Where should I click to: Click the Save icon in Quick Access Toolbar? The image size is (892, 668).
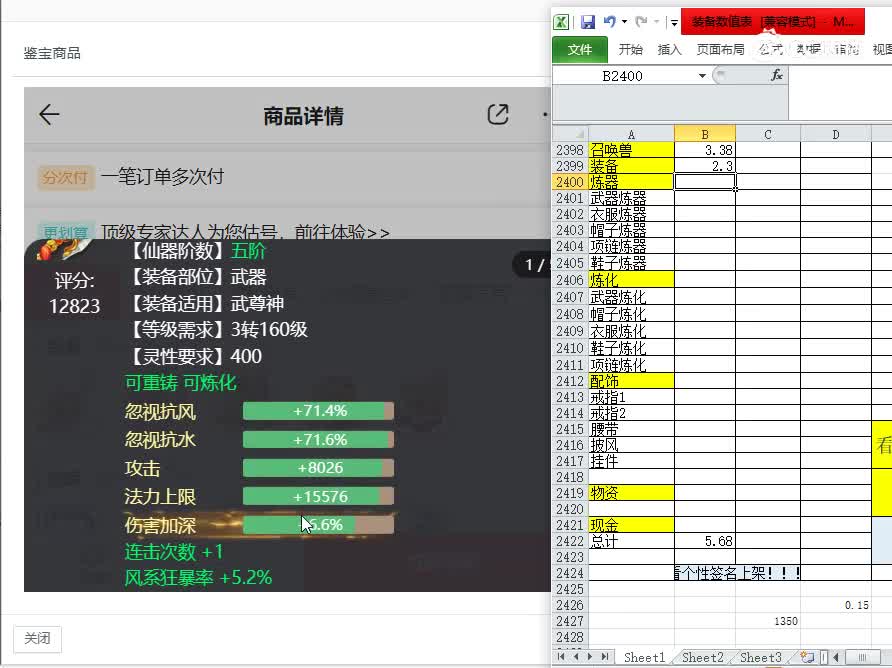click(589, 20)
